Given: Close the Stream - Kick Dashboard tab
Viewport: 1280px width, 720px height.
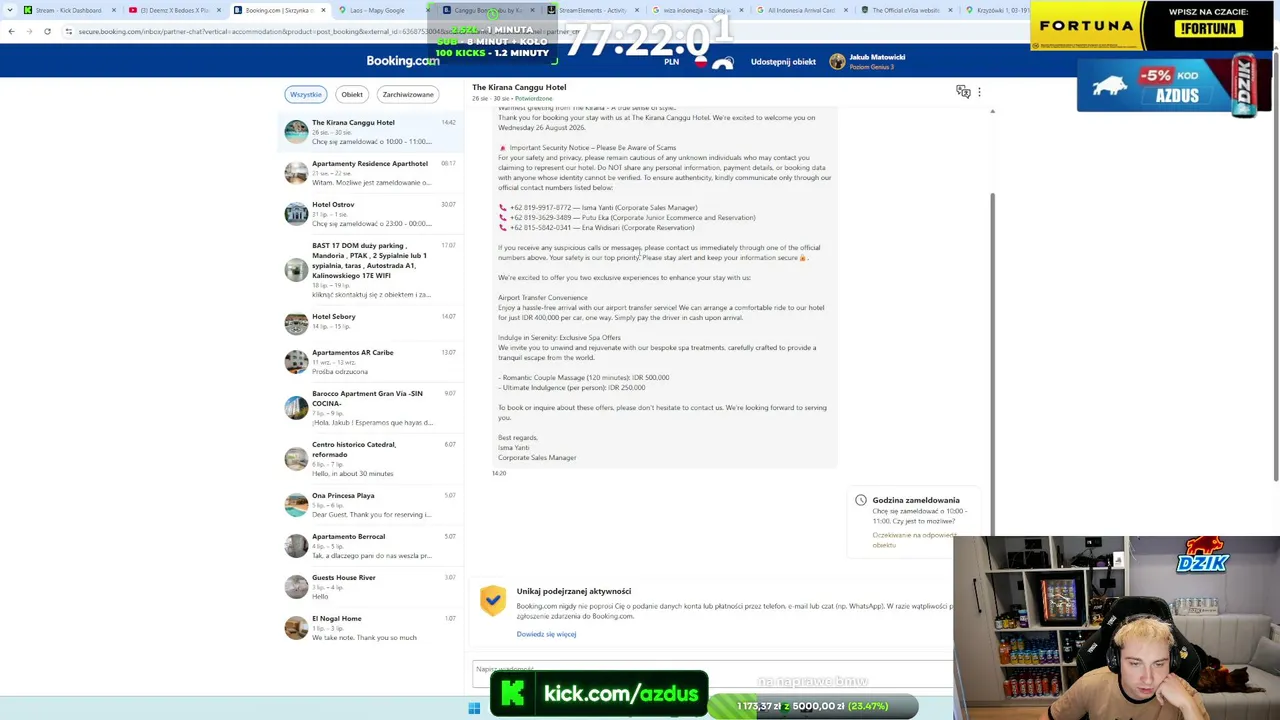Looking at the screenshot, I should click(x=114, y=10).
